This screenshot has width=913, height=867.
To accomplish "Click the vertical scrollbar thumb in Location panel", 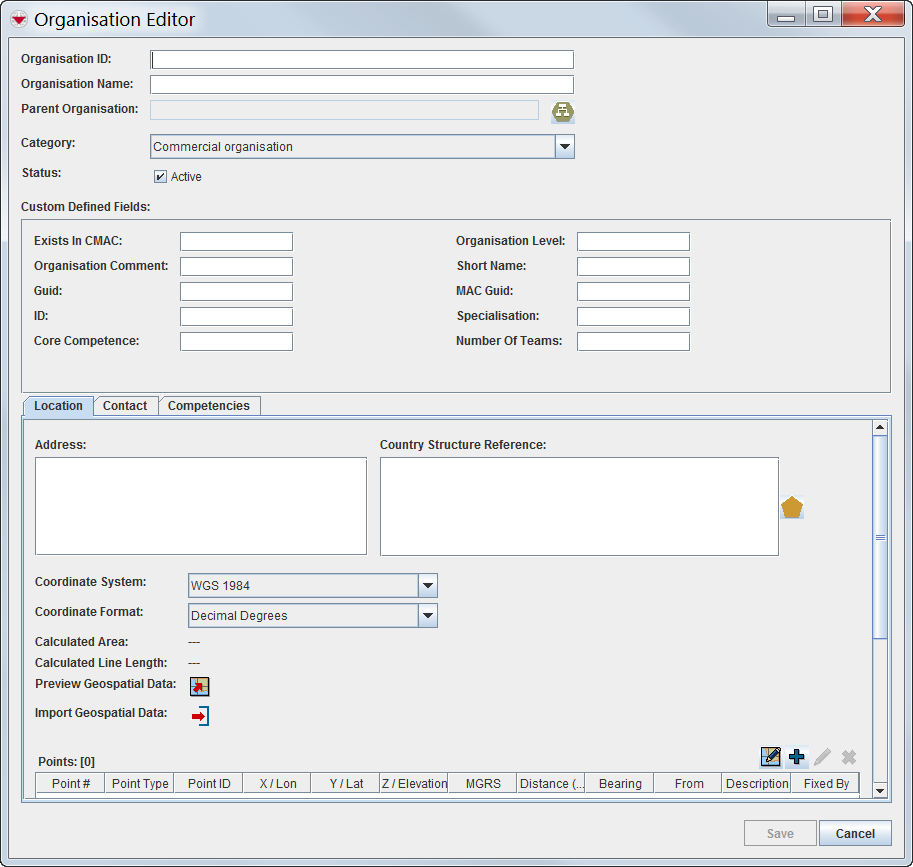I will pos(880,537).
